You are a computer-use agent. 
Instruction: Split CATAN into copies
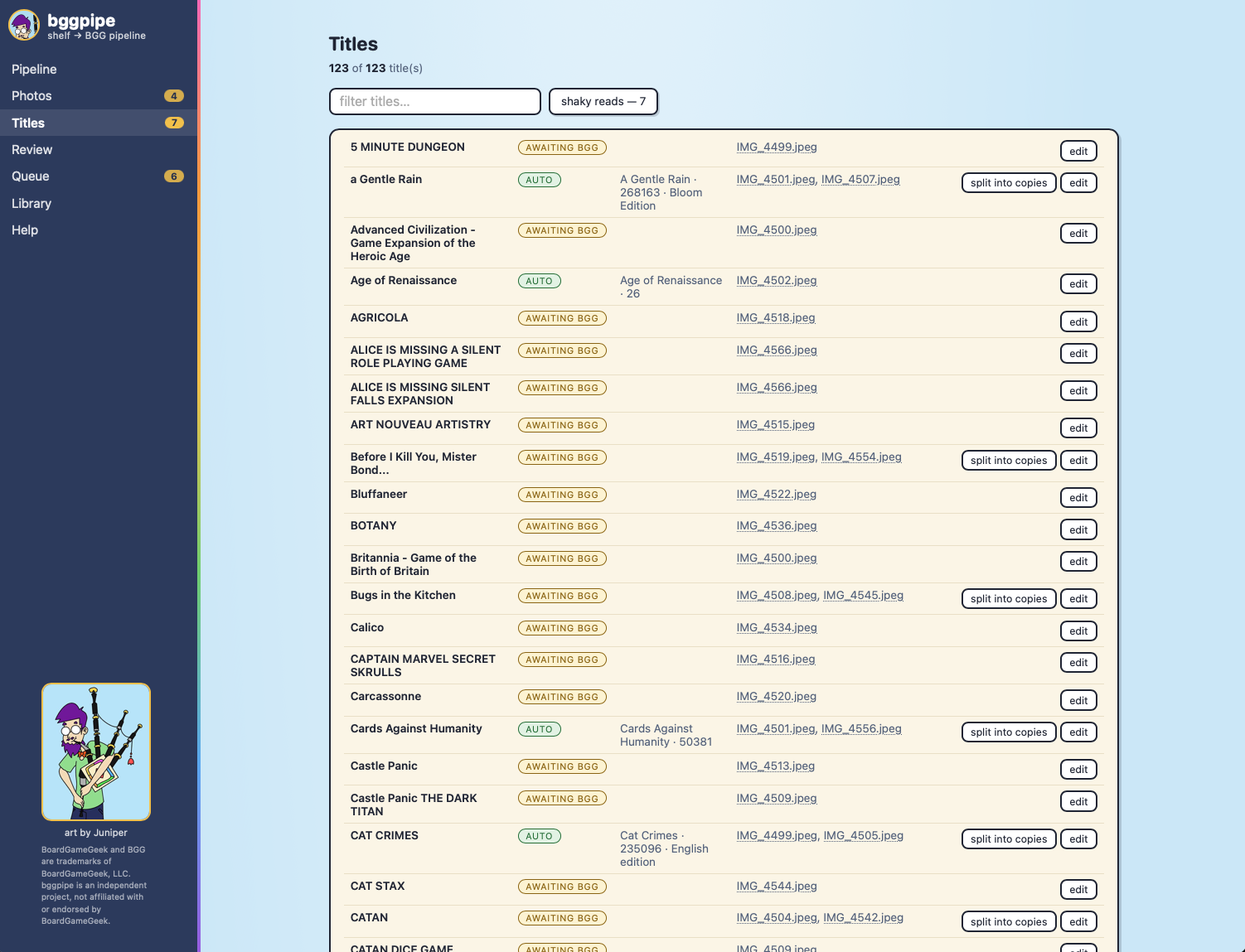1009,921
